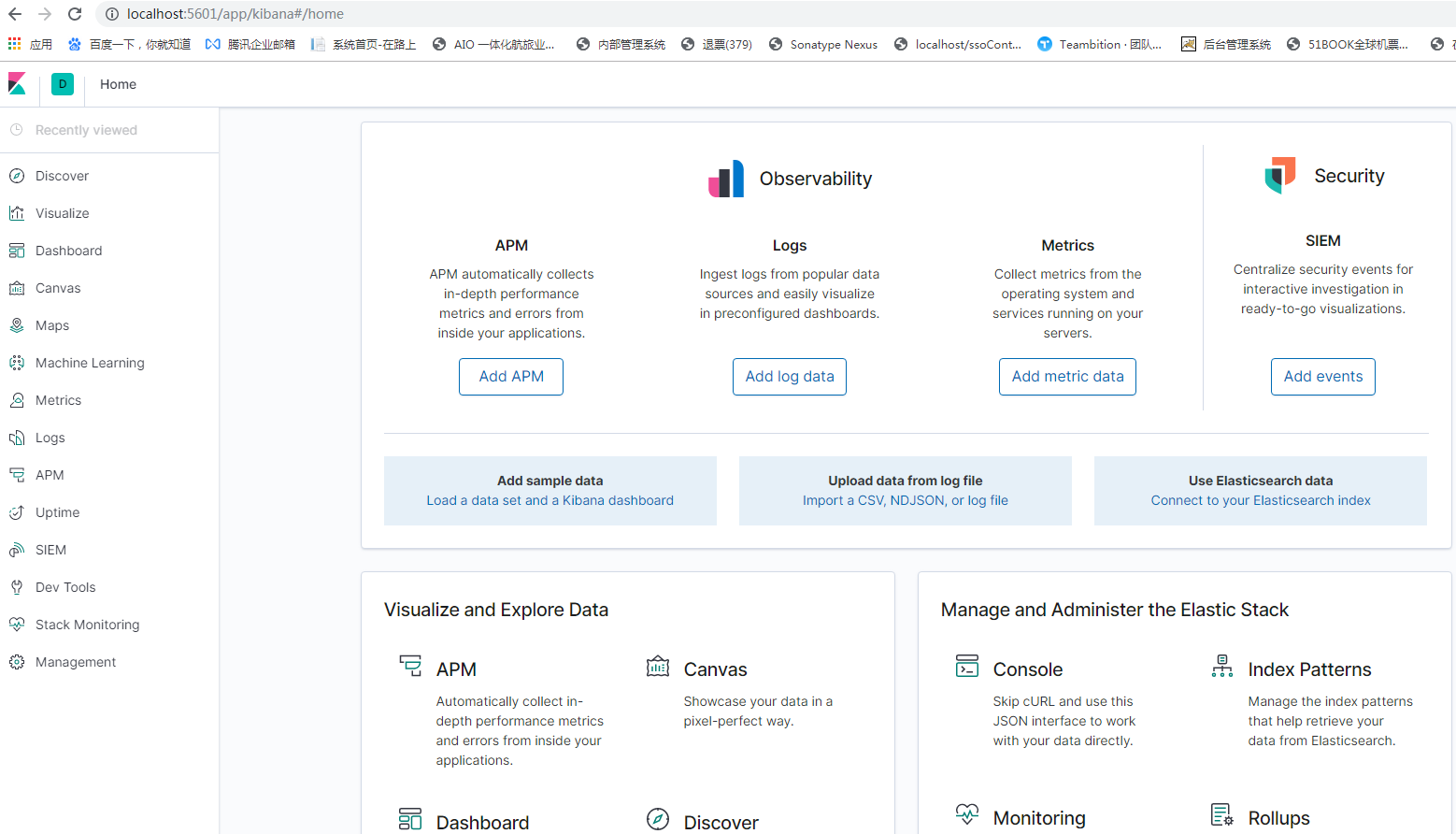
Task: Click the Add APM button
Action: (511, 377)
